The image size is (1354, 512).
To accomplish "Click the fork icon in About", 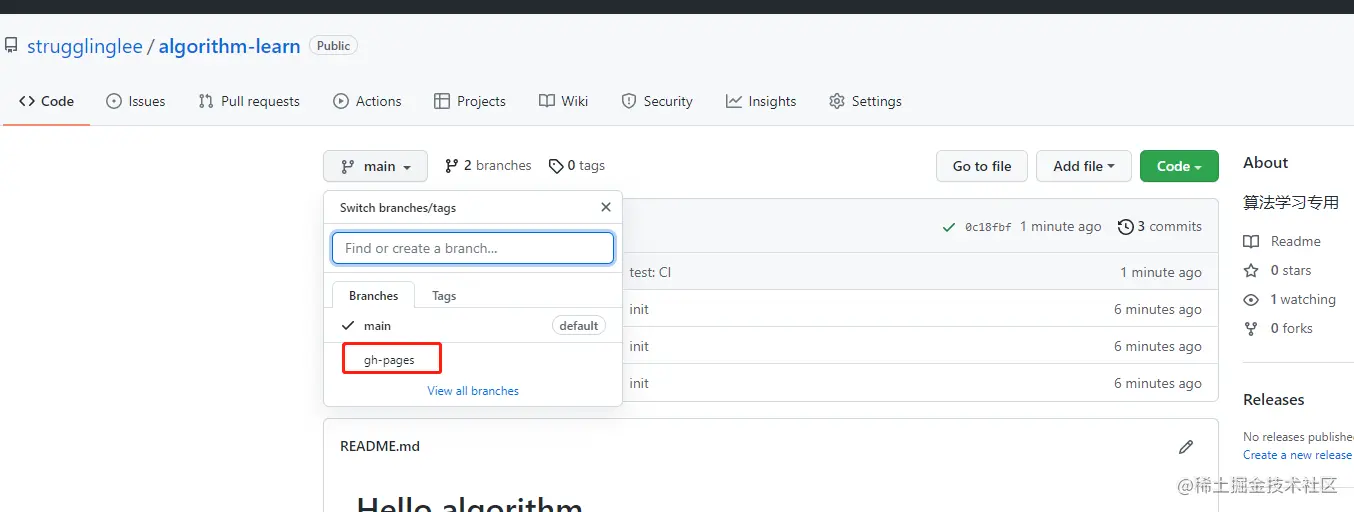I will [1251, 328].
